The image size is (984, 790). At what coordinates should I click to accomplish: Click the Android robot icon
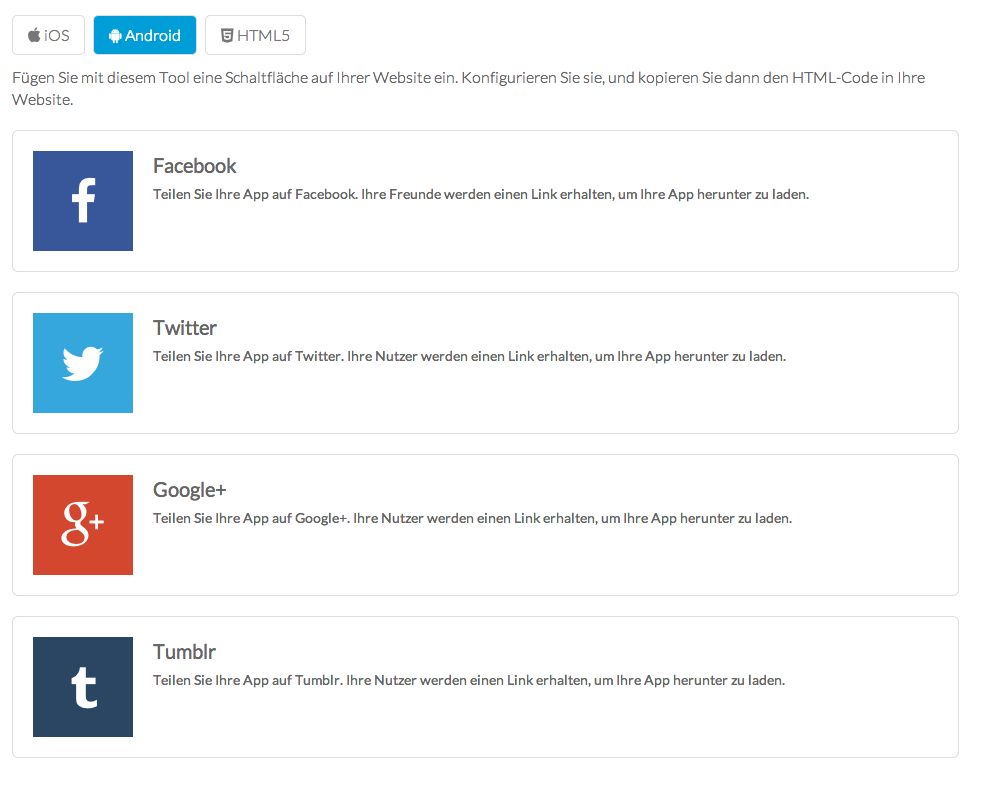[x=115, y=36]
